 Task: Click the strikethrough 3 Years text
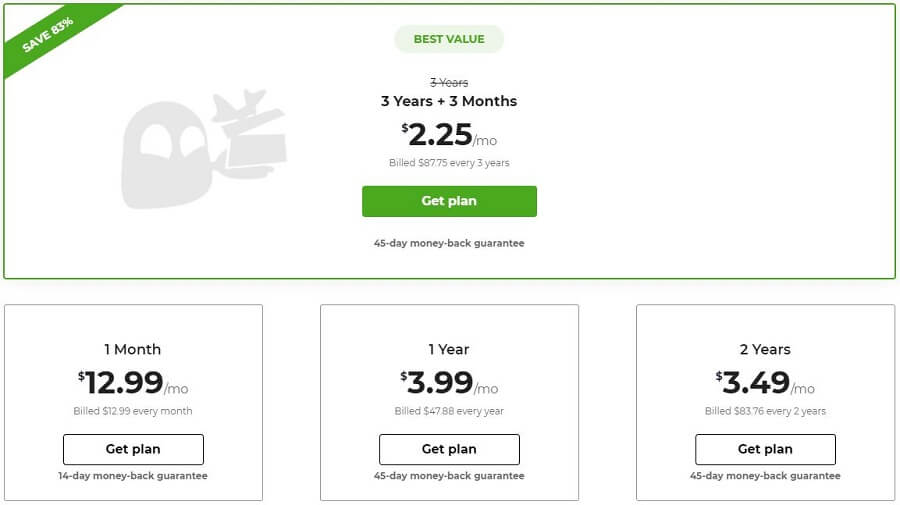[449, 83]
